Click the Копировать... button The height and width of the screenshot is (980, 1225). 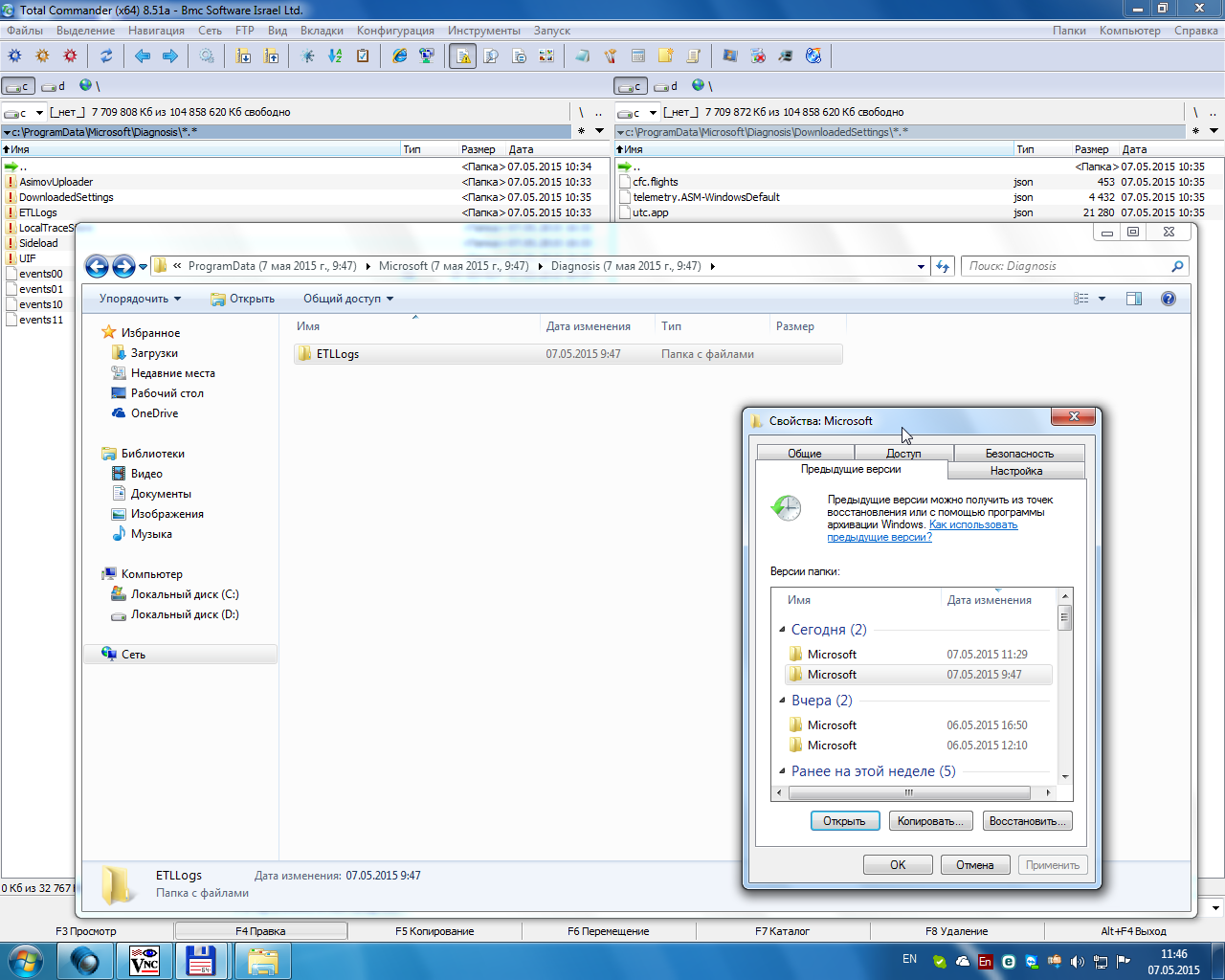click(931, 821)
